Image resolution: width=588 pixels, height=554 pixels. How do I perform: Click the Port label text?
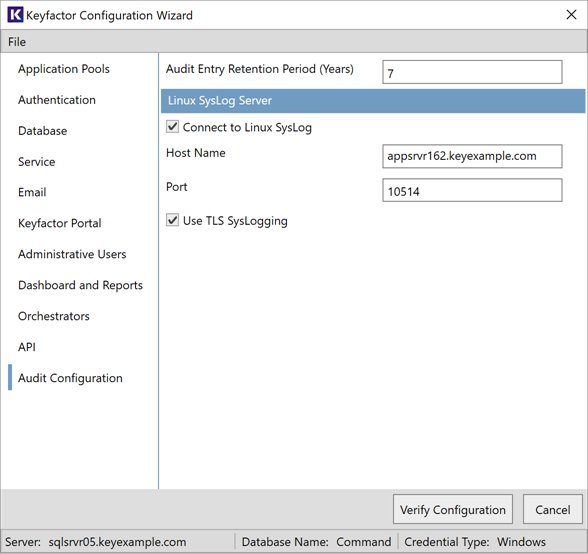[x=177, y=187]
